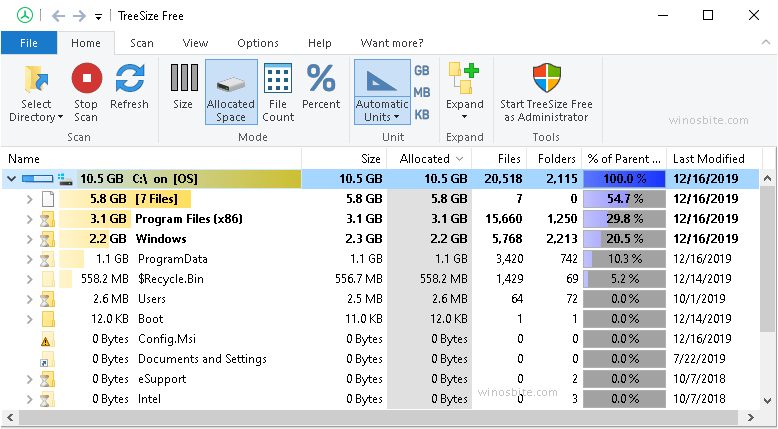Image resolution: width=778 pixels, height=429 pixels.
Task: Expand the Intel folder
Action: (x=29, y=399)
